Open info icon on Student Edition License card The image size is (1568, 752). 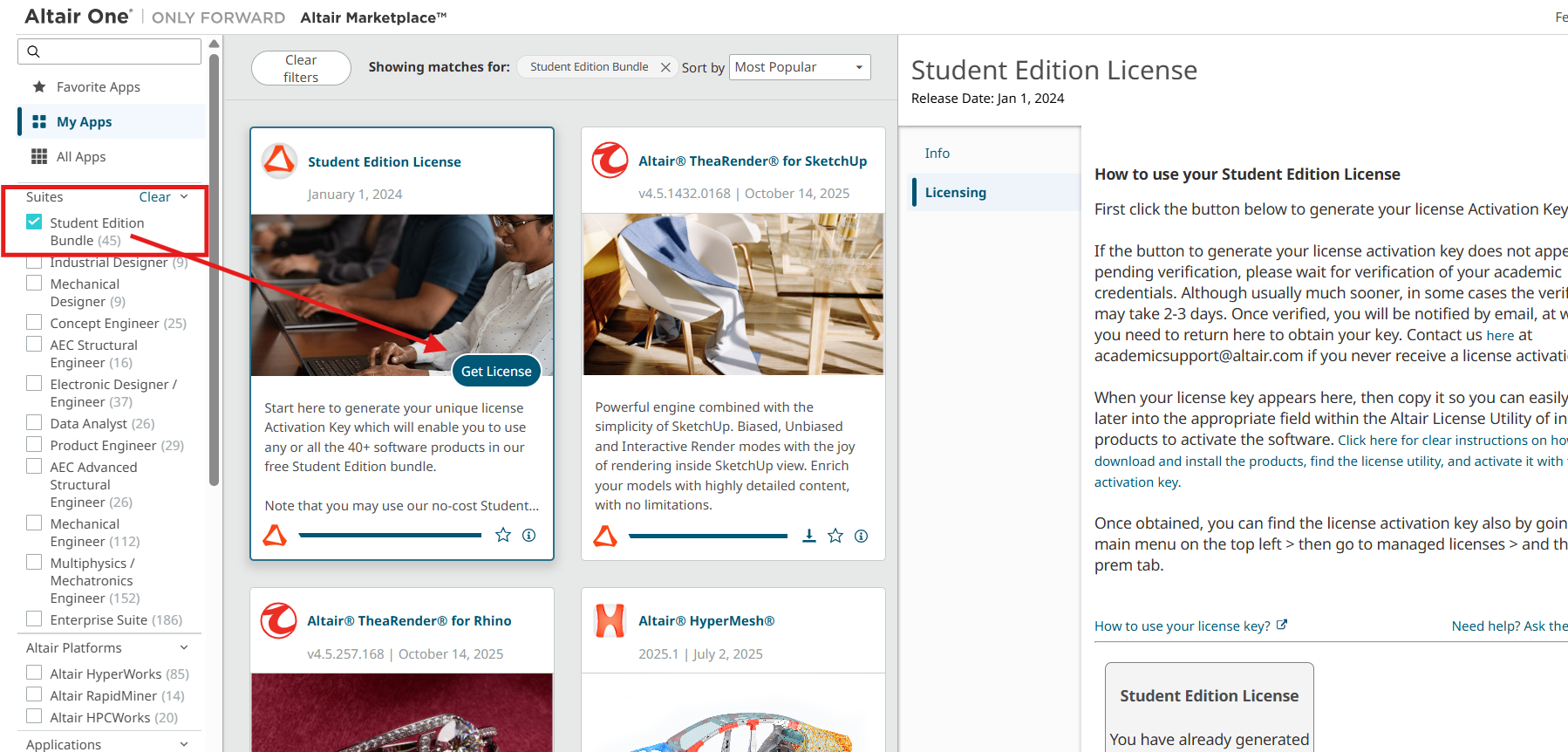pos(528,535)
